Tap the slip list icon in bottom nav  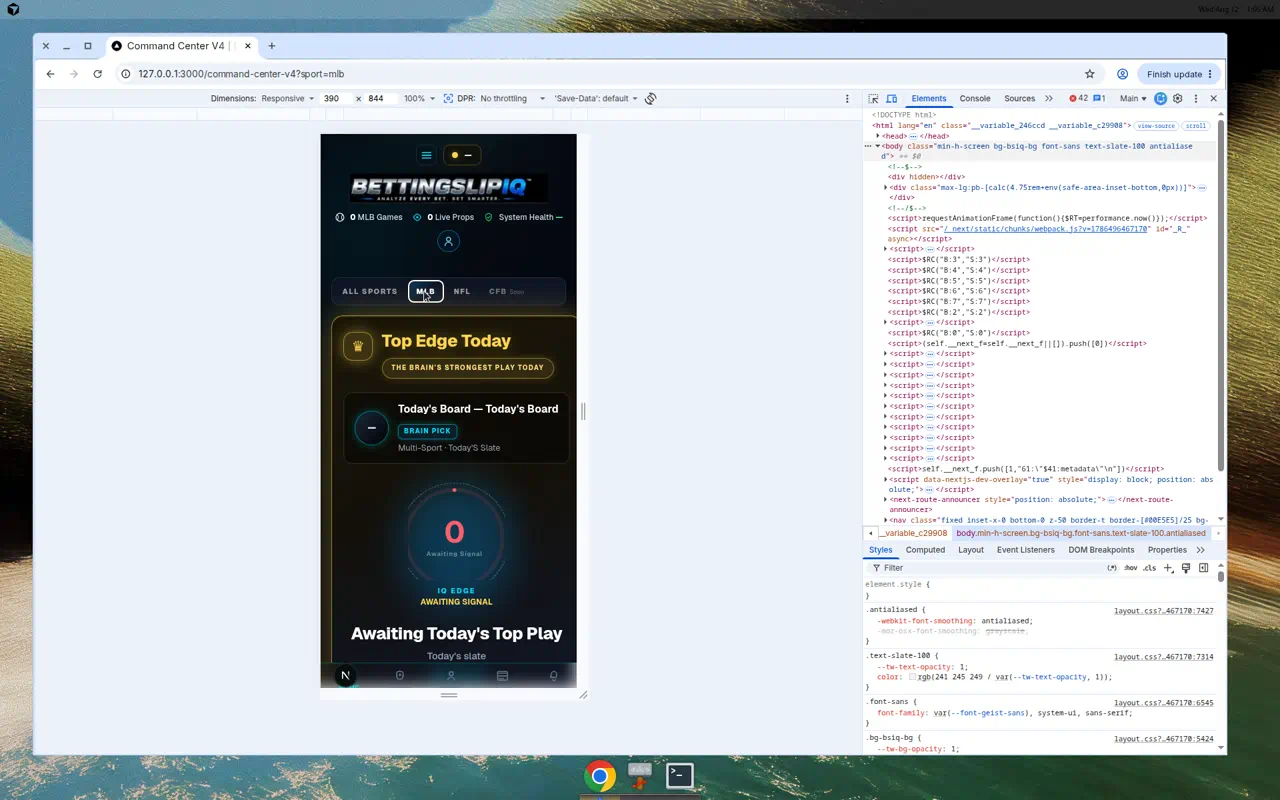(502, 676)
